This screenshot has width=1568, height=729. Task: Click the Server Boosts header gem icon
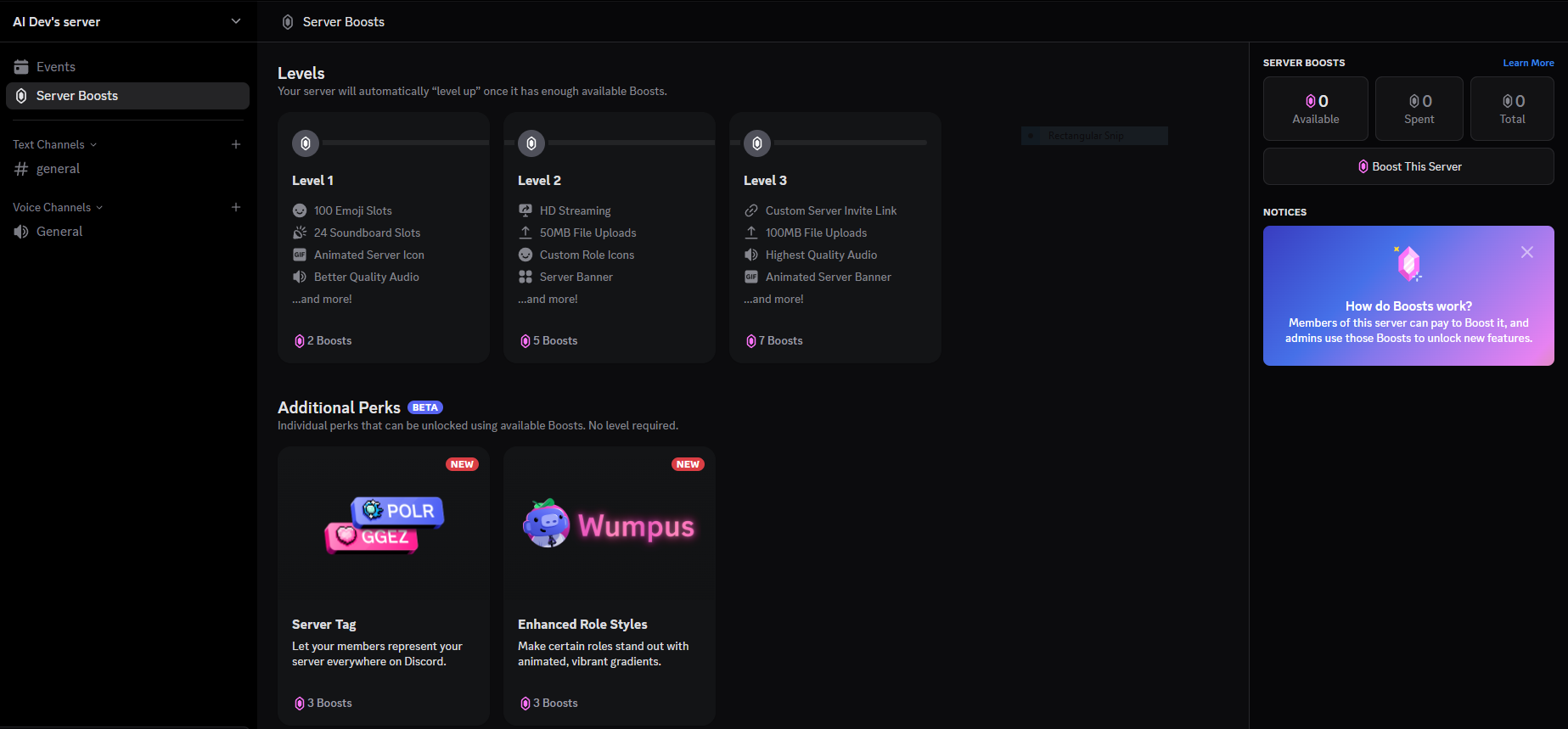(288, 22)
